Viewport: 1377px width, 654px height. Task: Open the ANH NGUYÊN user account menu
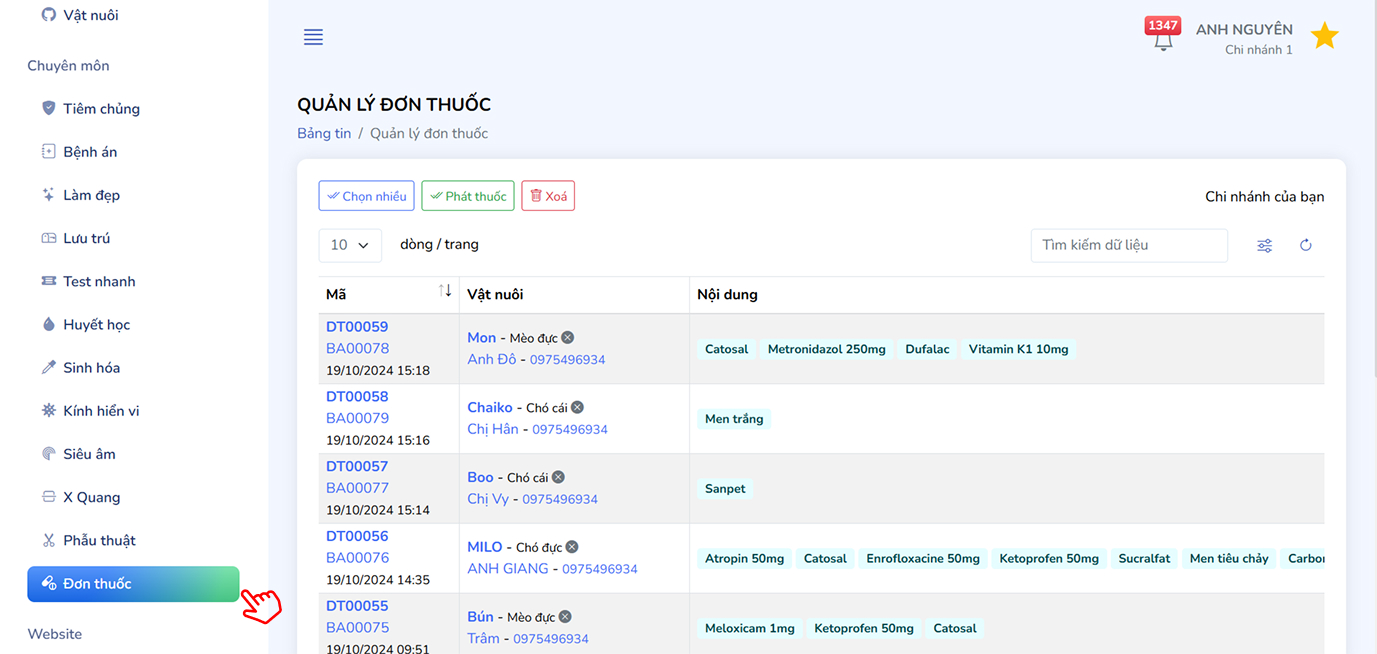click(x=1243, y=38)
